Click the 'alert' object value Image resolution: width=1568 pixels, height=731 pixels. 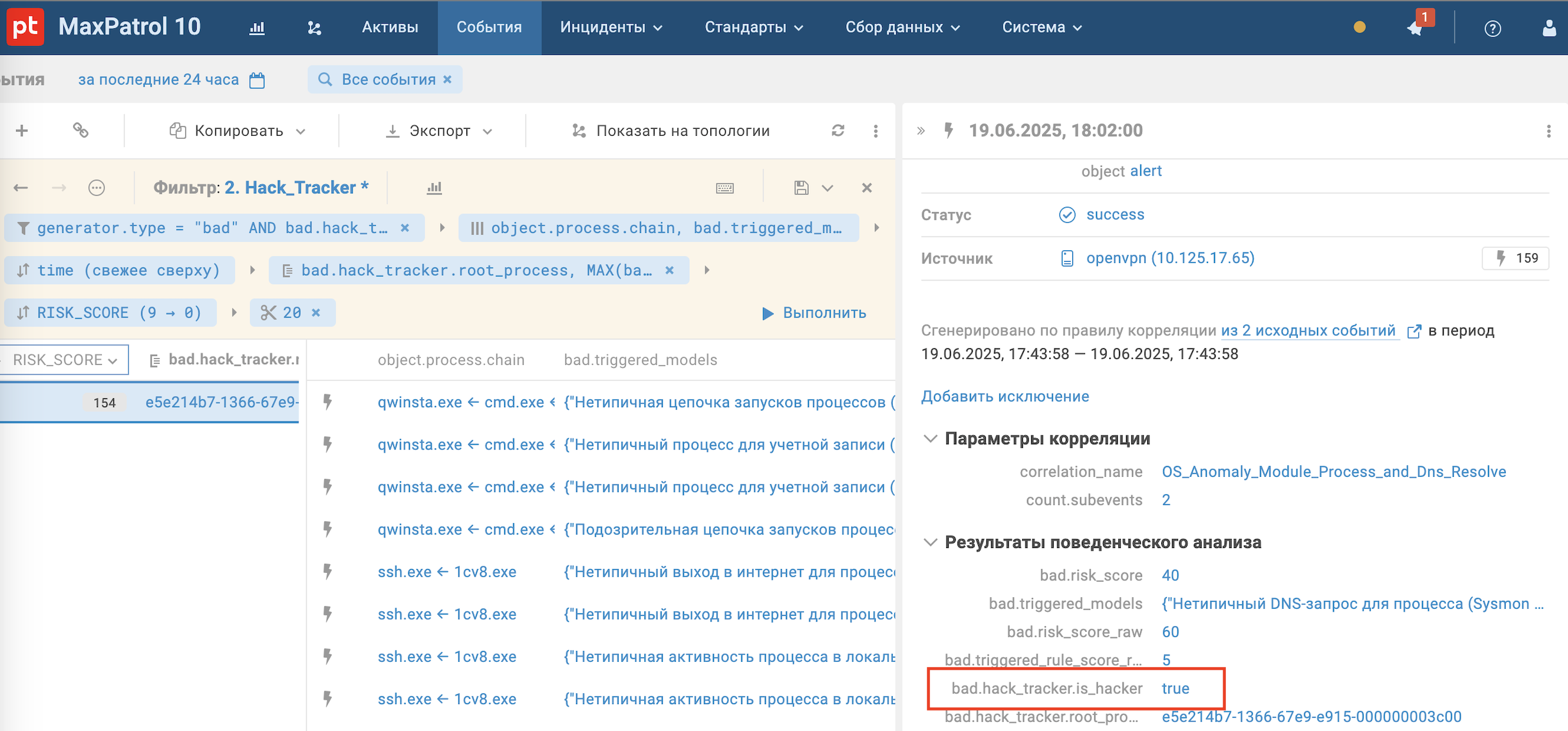click(x=1146, y=171)
